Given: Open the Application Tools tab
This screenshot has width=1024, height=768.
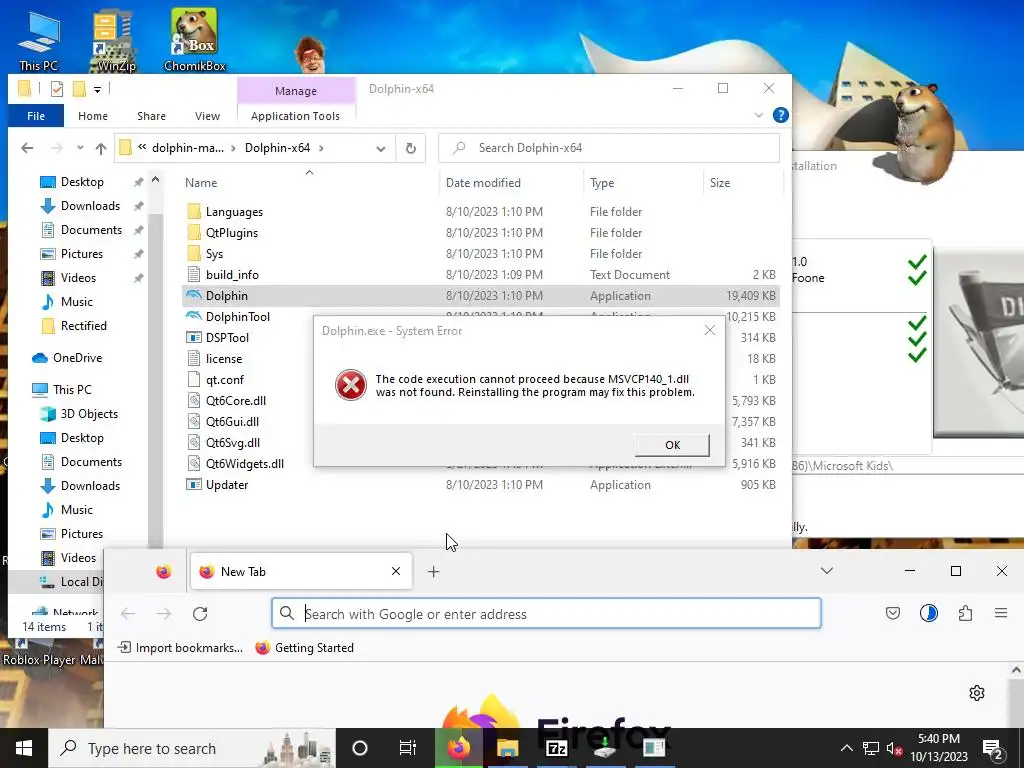Looking at the screenshot, I should [295, 116].
